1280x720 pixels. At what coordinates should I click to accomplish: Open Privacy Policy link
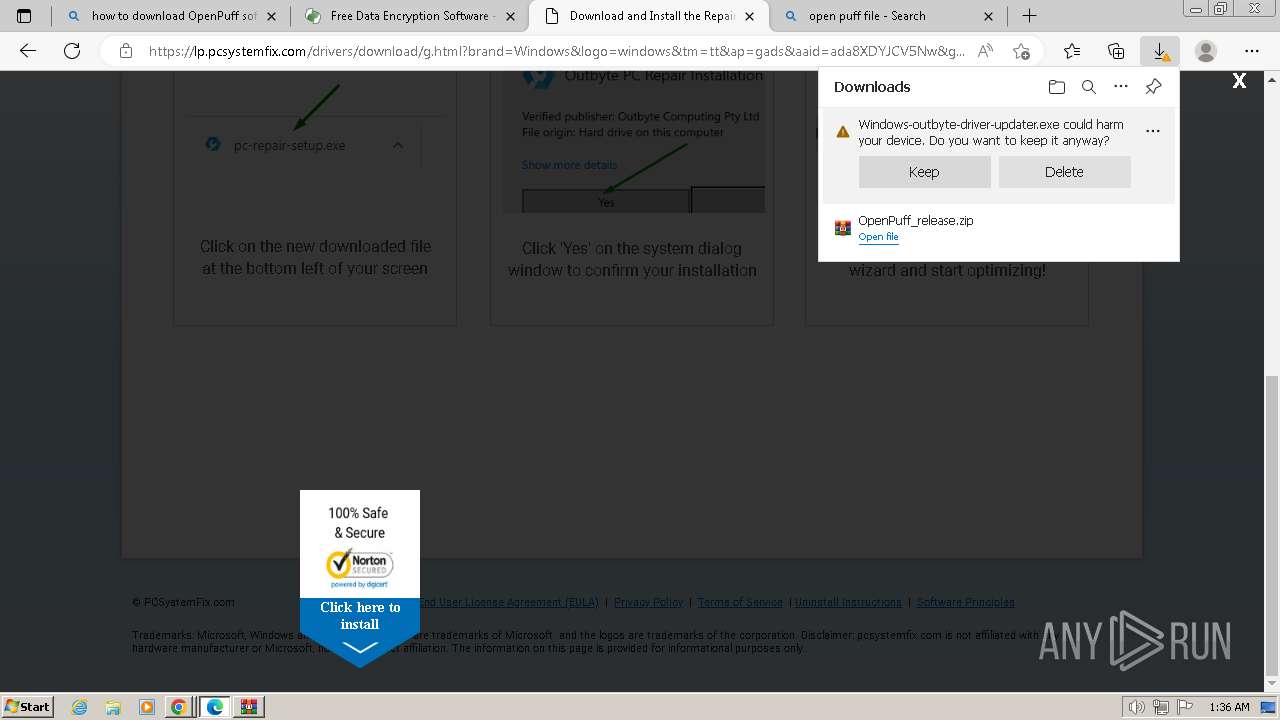[648, 602]
